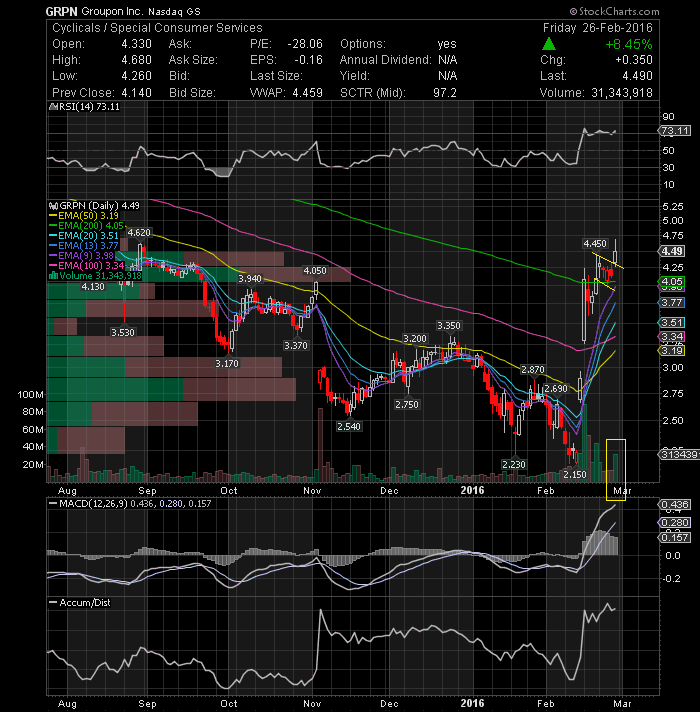Click the date 'Friday 26-Feb-2016'

[x=597, y=28]
